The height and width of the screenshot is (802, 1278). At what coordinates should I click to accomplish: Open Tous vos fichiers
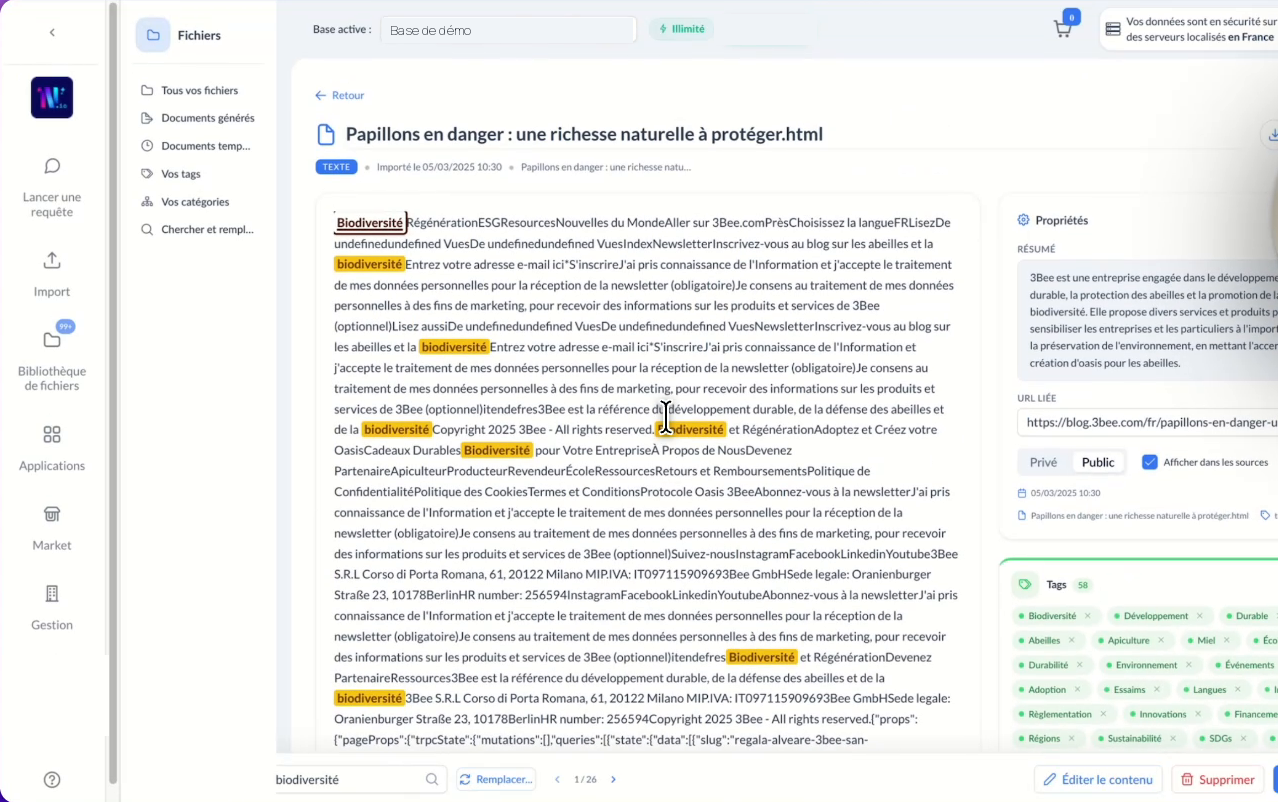[199, 90]
